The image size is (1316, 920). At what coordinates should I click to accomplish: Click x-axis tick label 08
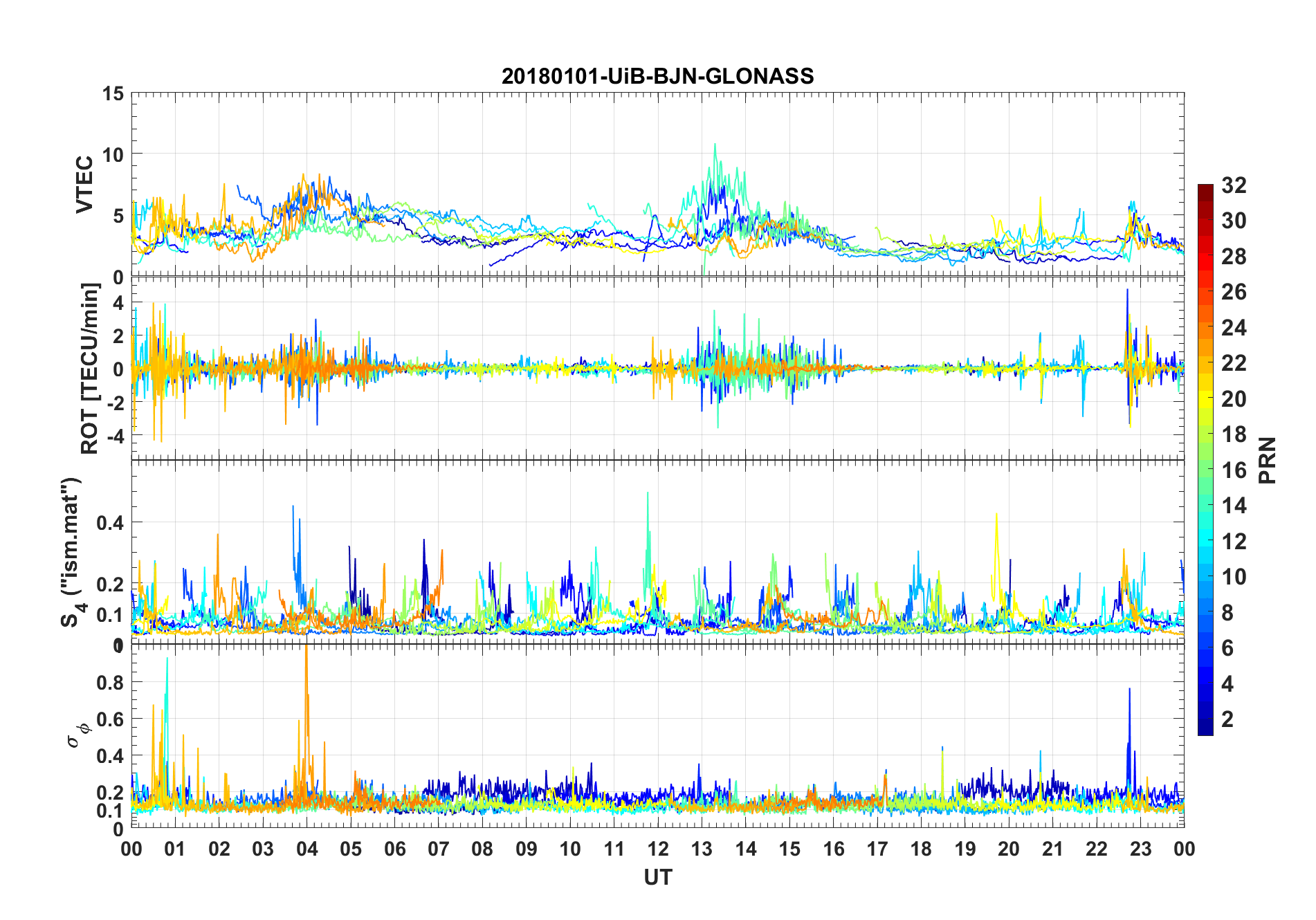click(482, 849)
